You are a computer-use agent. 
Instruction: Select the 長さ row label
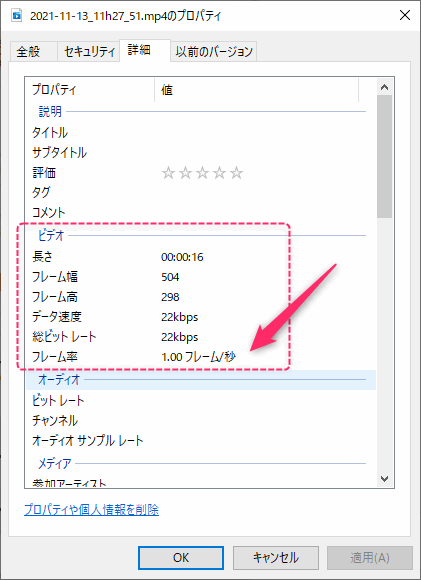tap(42, 256)
